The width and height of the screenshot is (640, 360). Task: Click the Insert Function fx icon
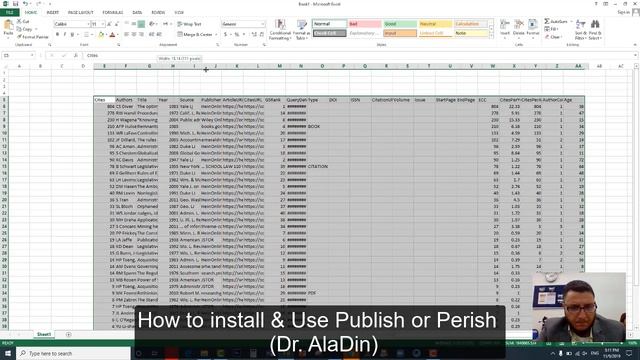[76, 55]
